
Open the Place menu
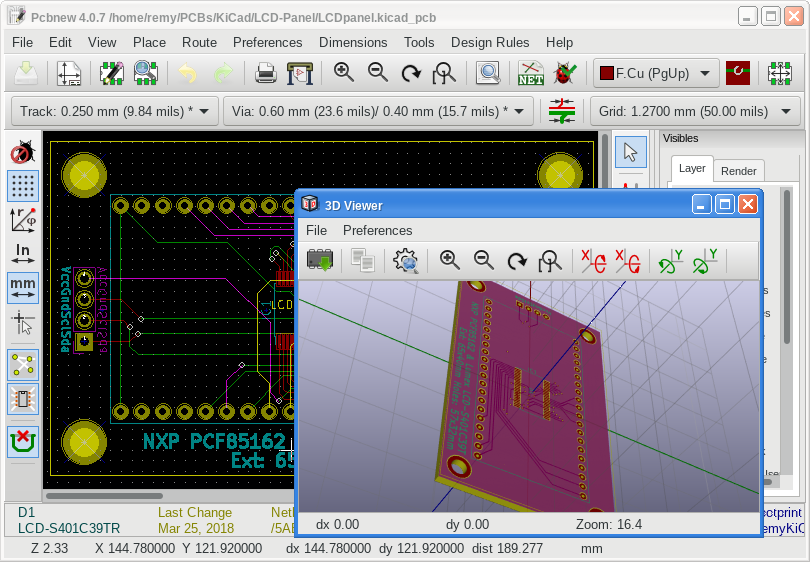(x=149, y=42)
